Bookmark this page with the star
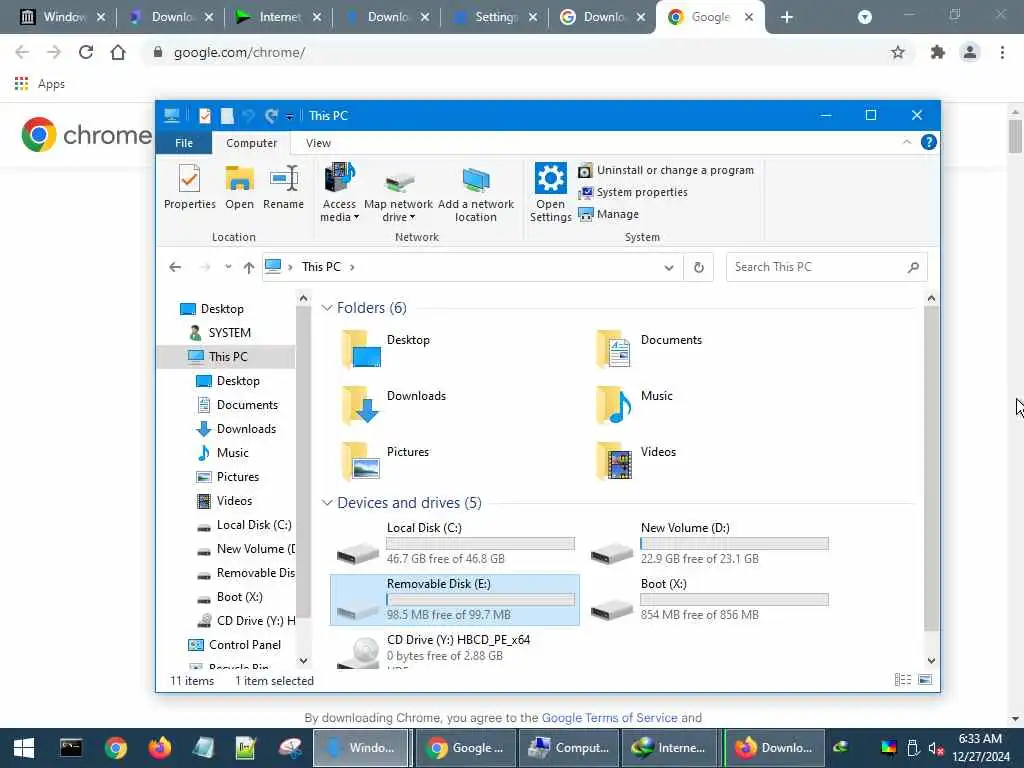 (898, 52)
